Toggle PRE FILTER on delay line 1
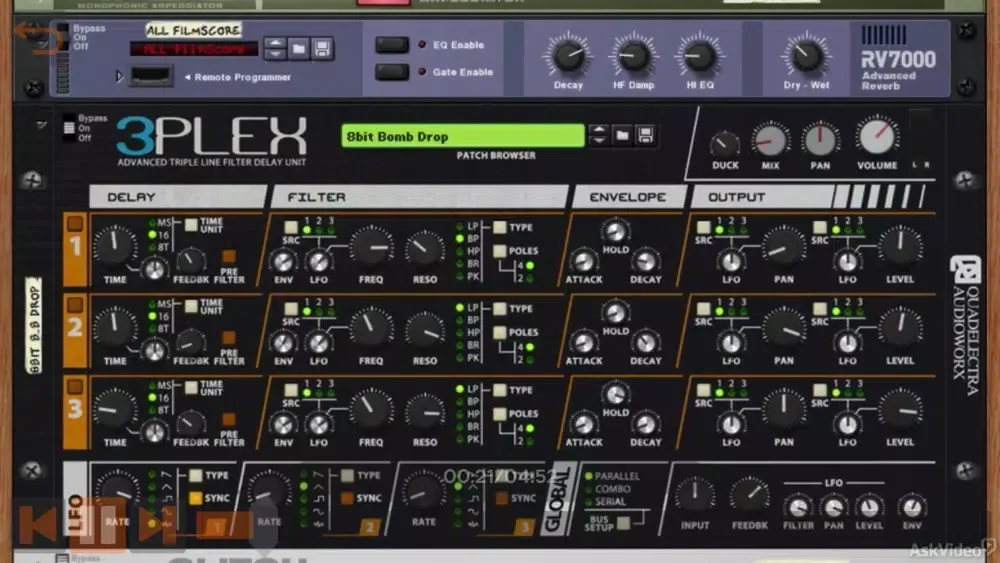1000x563 pixels. tap(228, 256)
